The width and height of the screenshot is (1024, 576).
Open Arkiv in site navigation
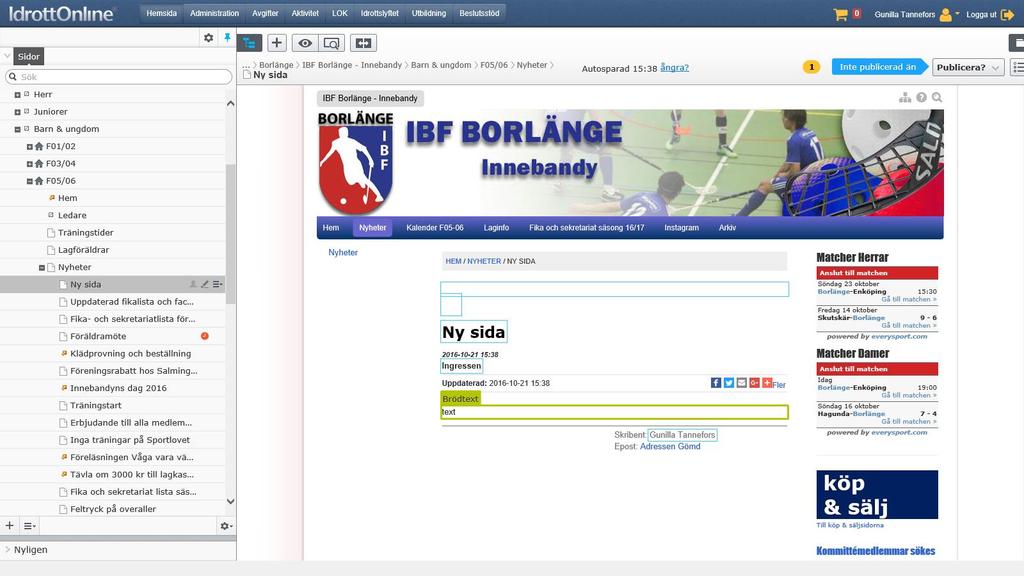tap(728, 228)
